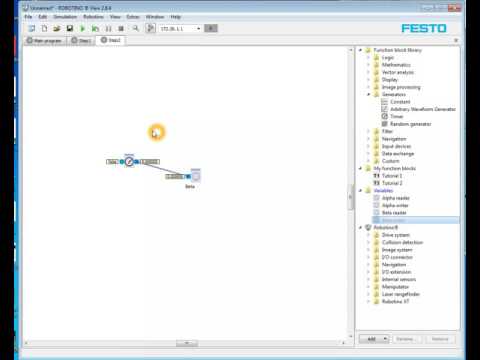480x360 pixels.
Task: Collapse the Generators folder
Action: pyautogui.click(x=369, y=94)
